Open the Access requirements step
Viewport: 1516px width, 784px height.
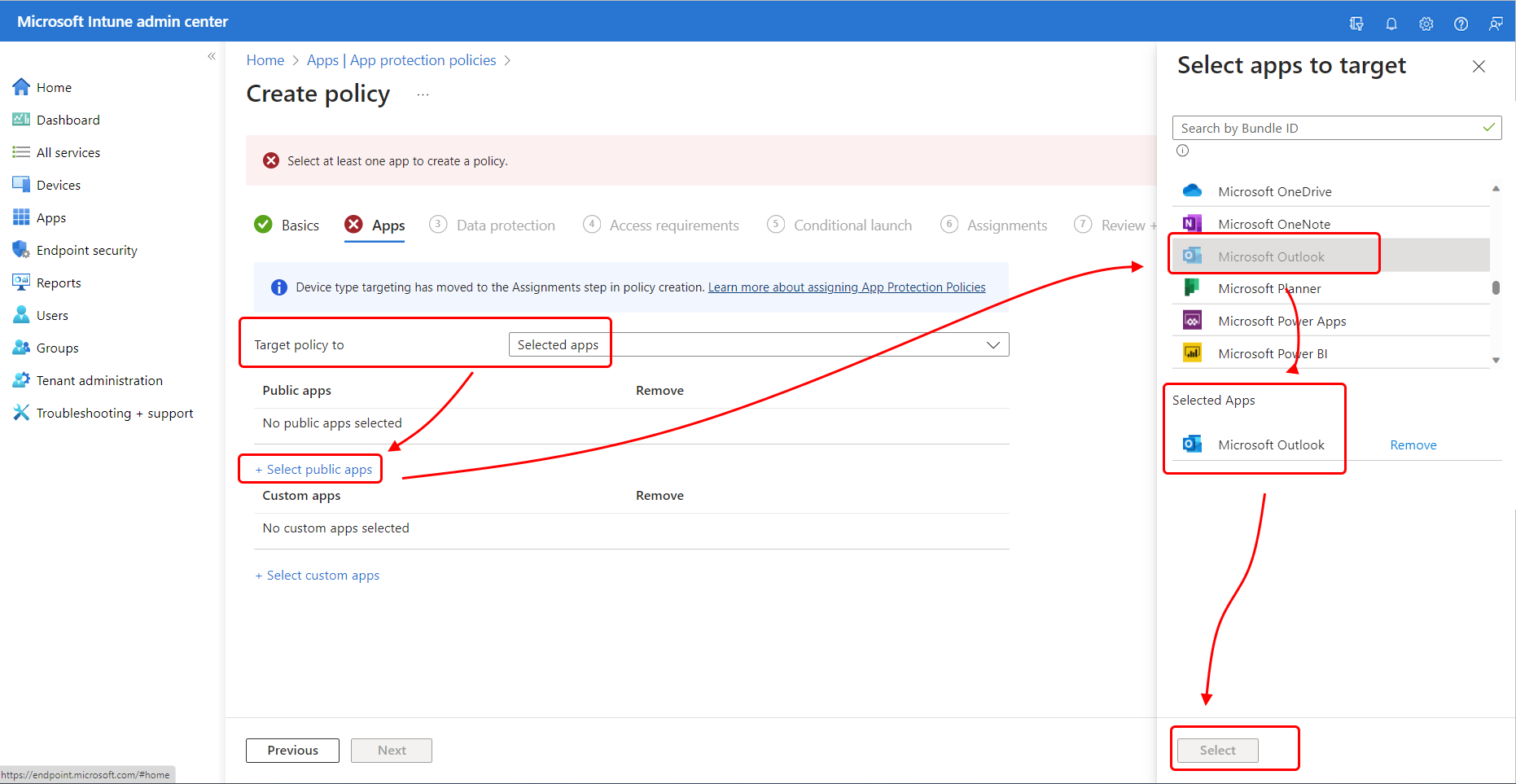[661, 225]
